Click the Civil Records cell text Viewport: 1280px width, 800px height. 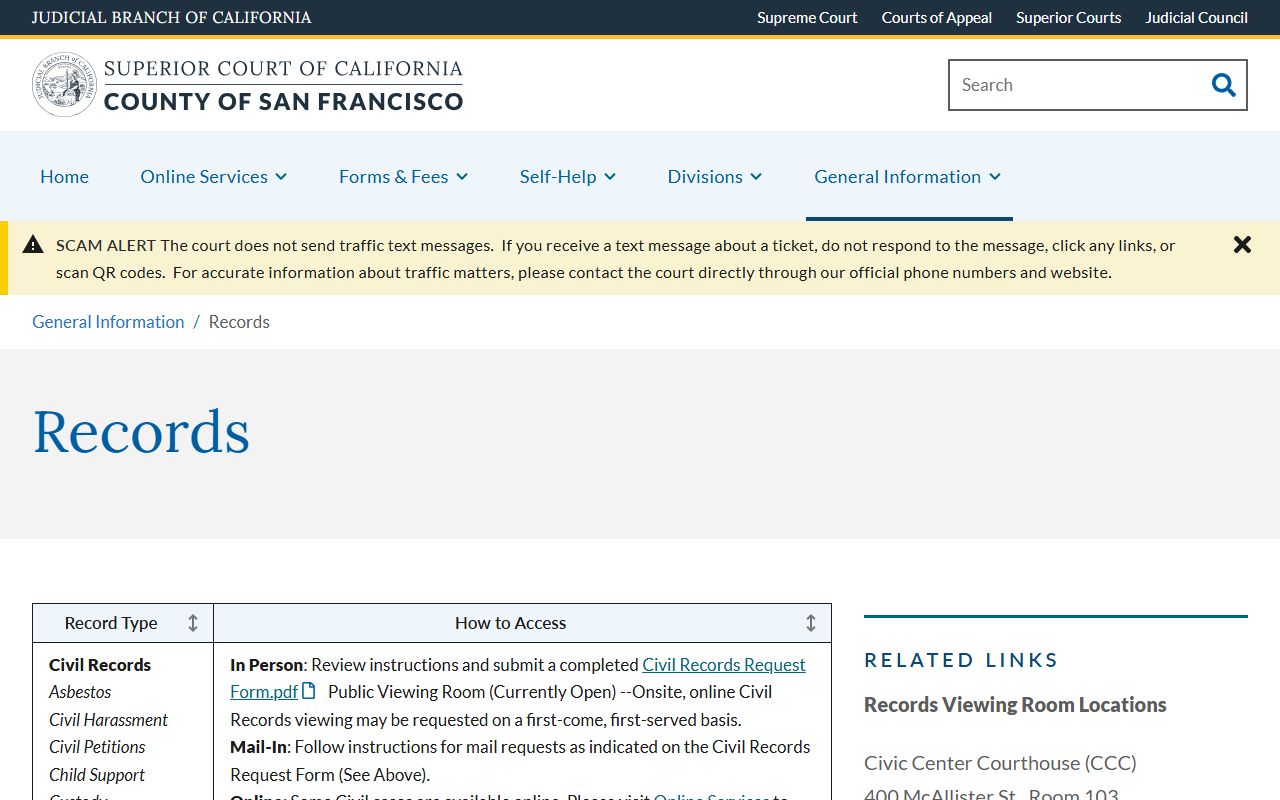click(100, 665)
